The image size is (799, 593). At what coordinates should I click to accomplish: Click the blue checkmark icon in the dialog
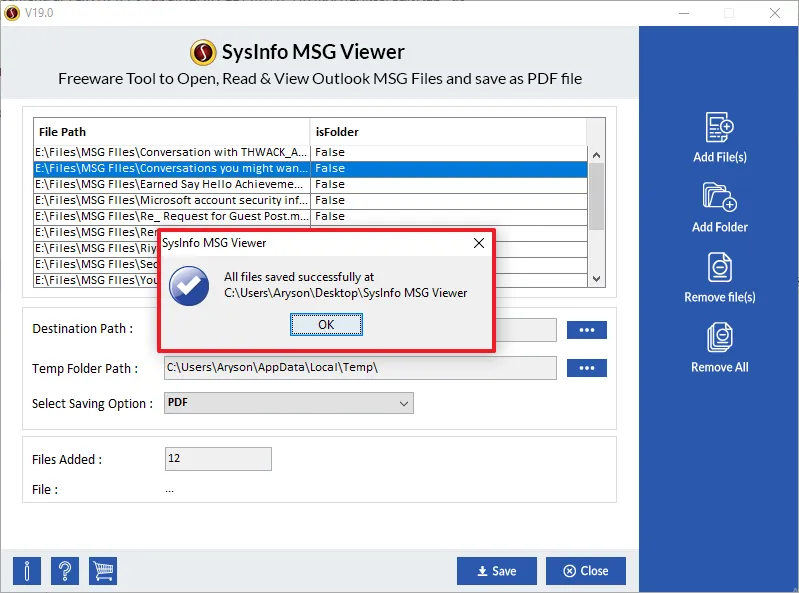189,286
